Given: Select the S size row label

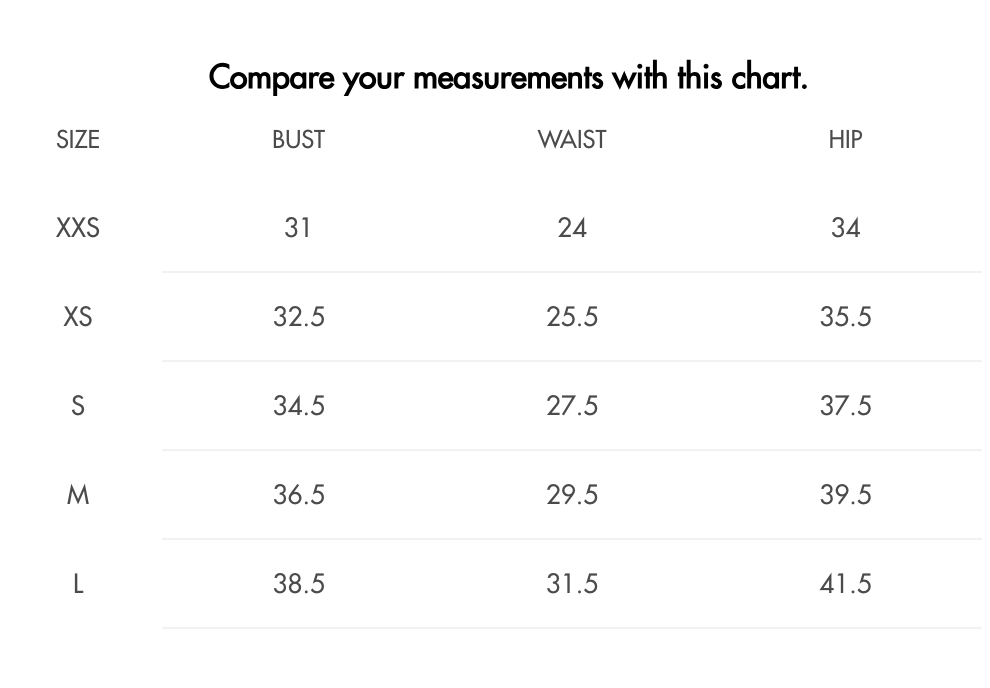Looking at the screenshot, I should point(78,406).
